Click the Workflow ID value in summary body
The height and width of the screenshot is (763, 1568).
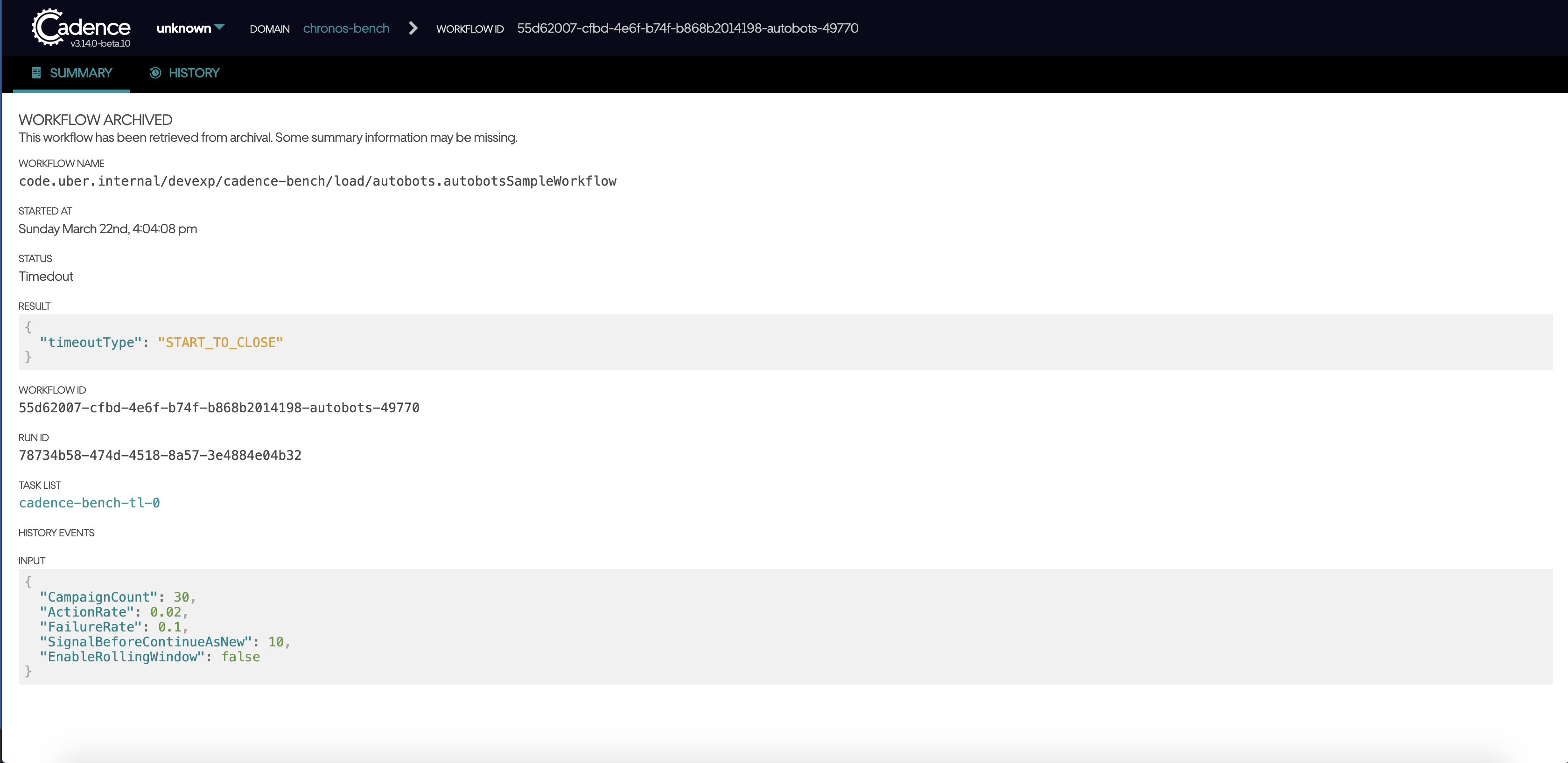(x=218, y=408)
